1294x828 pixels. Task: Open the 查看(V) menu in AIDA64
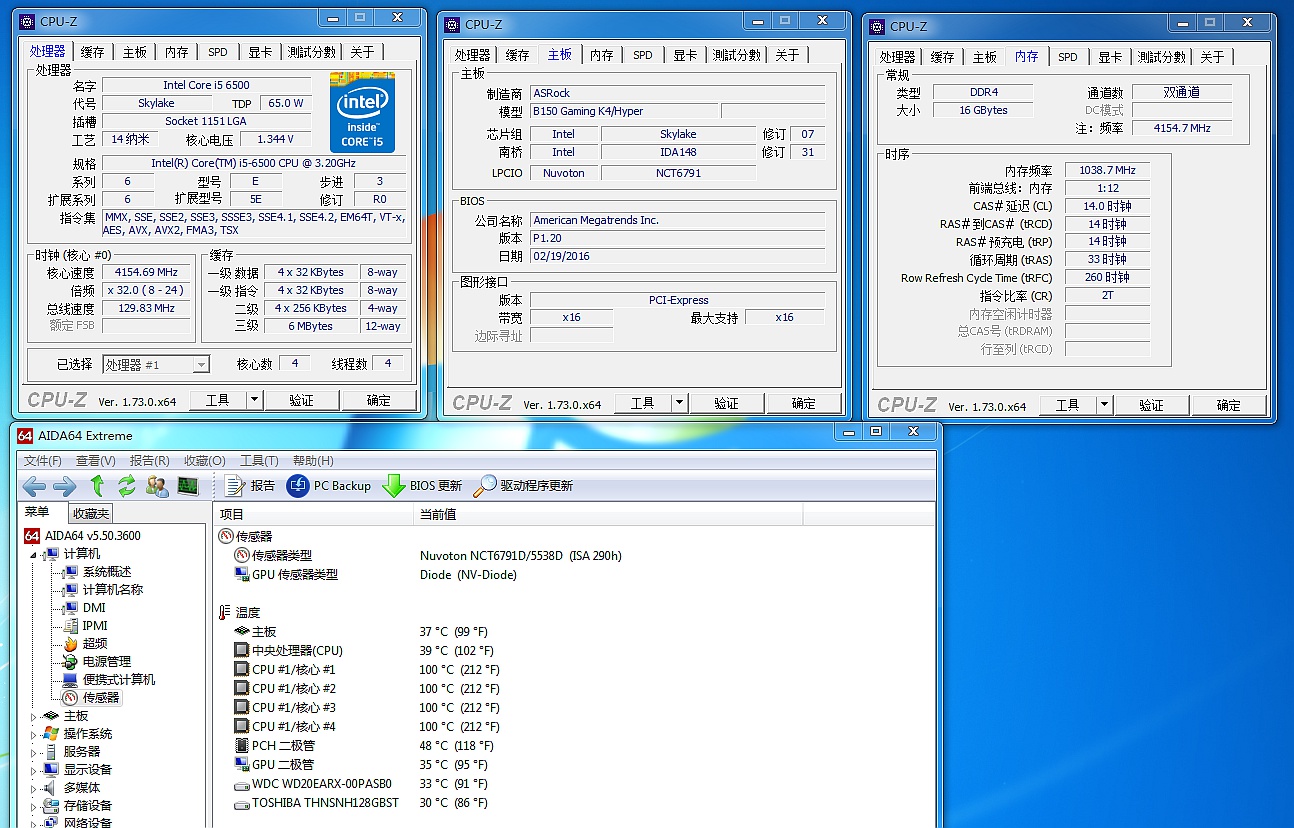95,461
